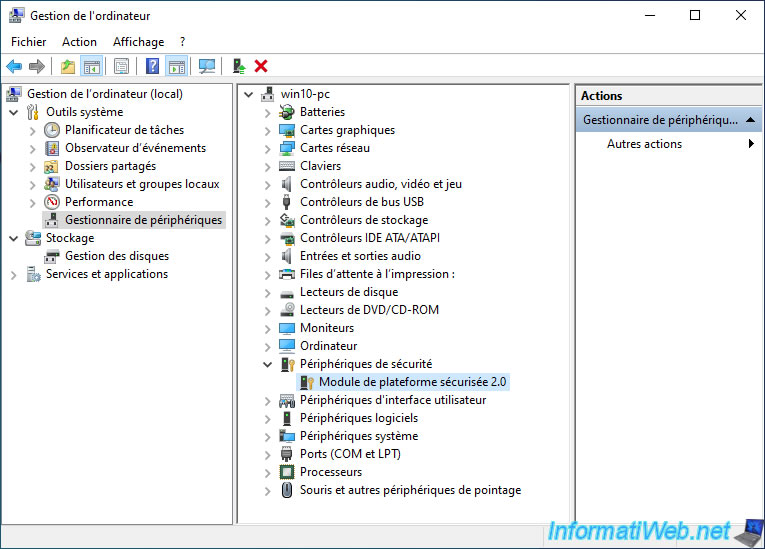Click the scan for hardware changes monitor icon
The width and height of the screenshot is (765, 549).
[207, 66]
